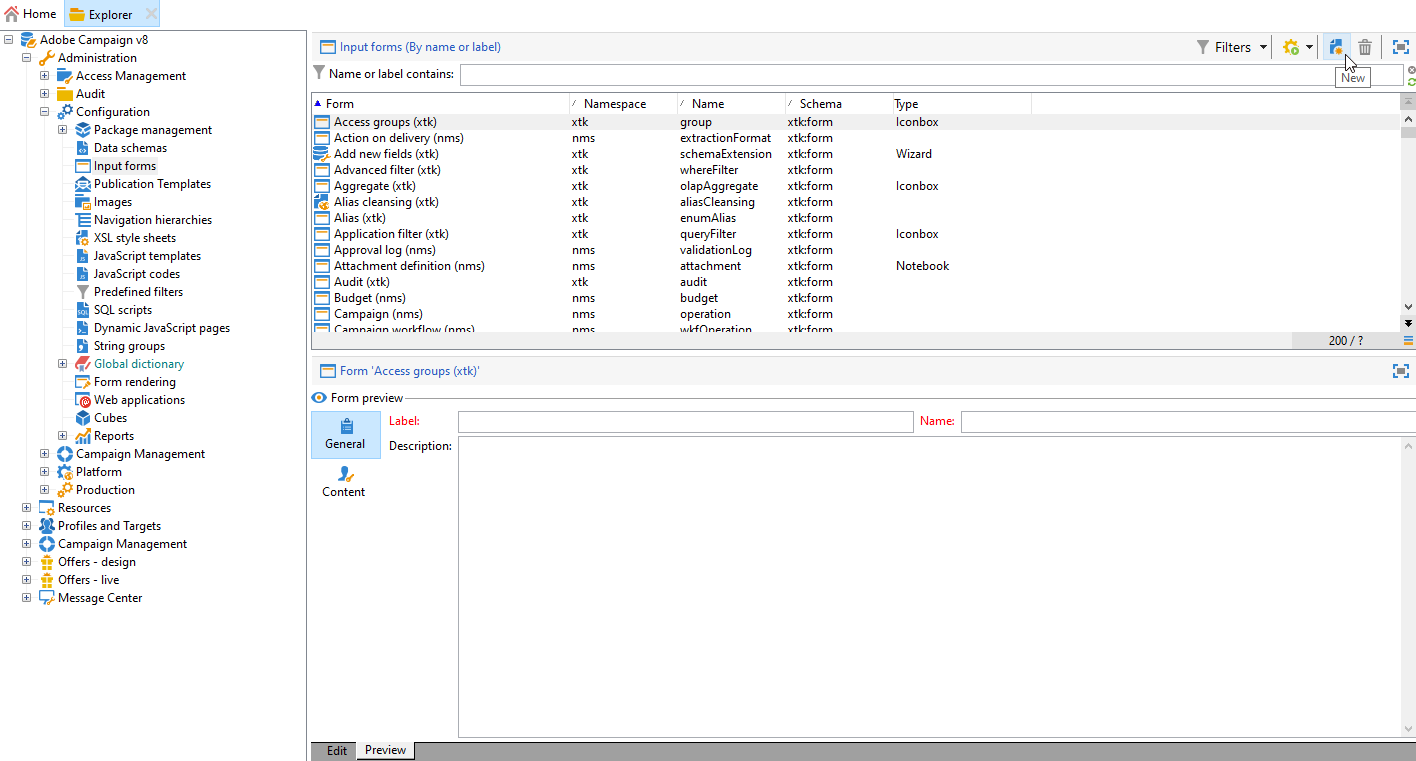Click the JavaScript templates icon
This screenshot has height=761, width=1416.
click(83, 256)
